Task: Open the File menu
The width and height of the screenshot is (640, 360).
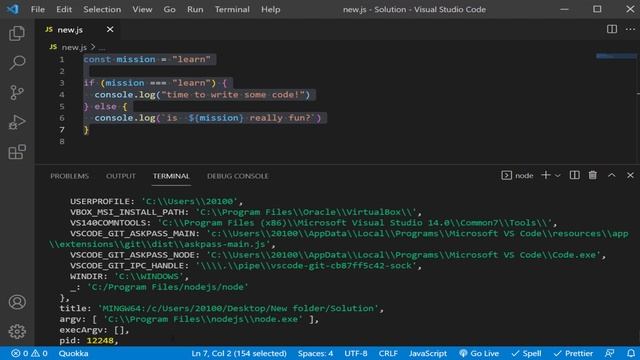Action: [38, 9]
